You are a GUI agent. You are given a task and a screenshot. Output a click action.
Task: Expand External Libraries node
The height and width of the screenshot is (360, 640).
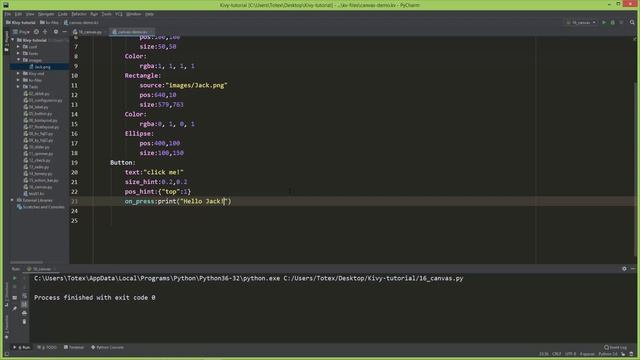click(x=12, y=200)
